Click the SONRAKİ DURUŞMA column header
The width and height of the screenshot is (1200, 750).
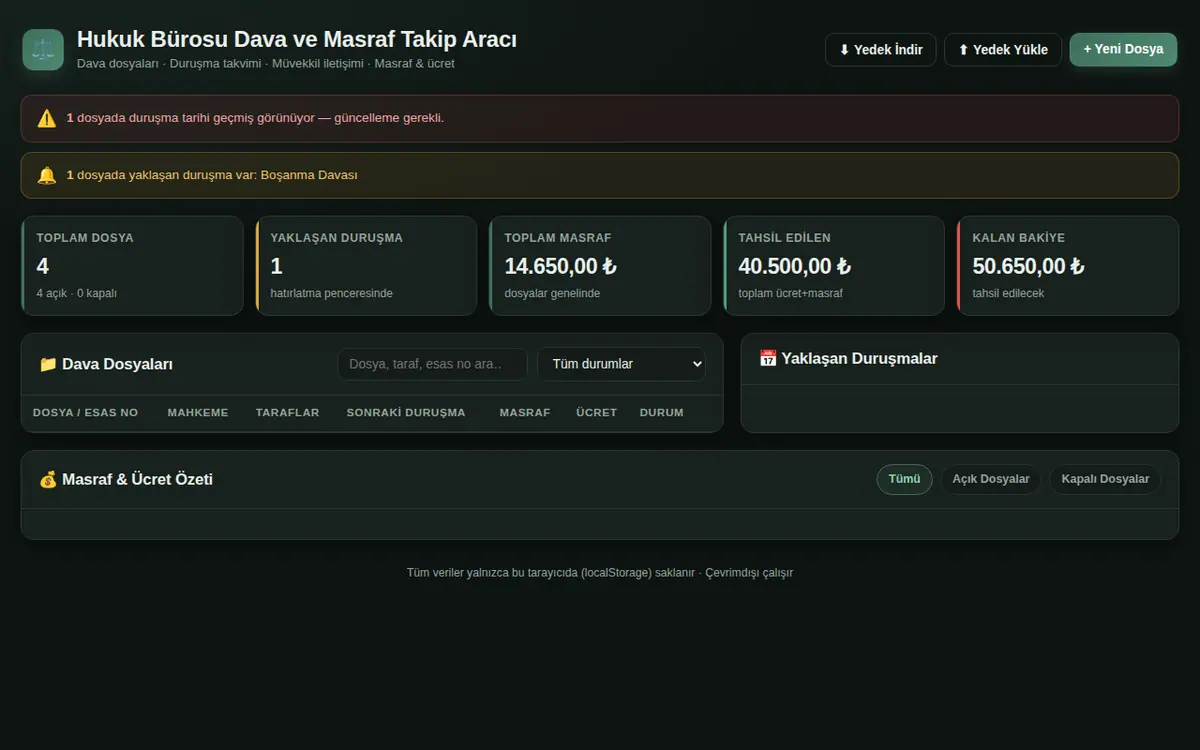406,412
